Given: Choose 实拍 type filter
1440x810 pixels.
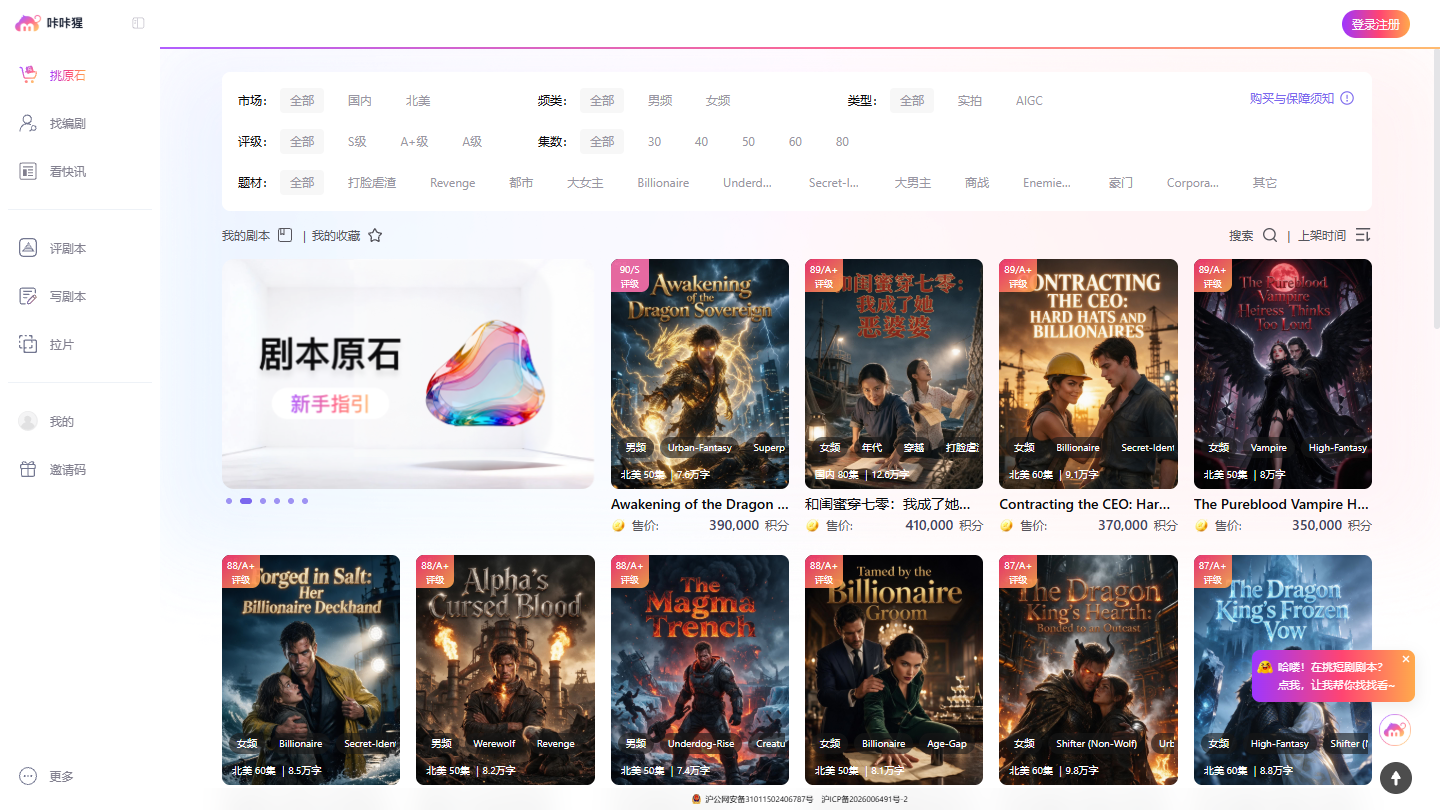Looking at the screenshot, I should pyautogui.click(x=970, y=100).
